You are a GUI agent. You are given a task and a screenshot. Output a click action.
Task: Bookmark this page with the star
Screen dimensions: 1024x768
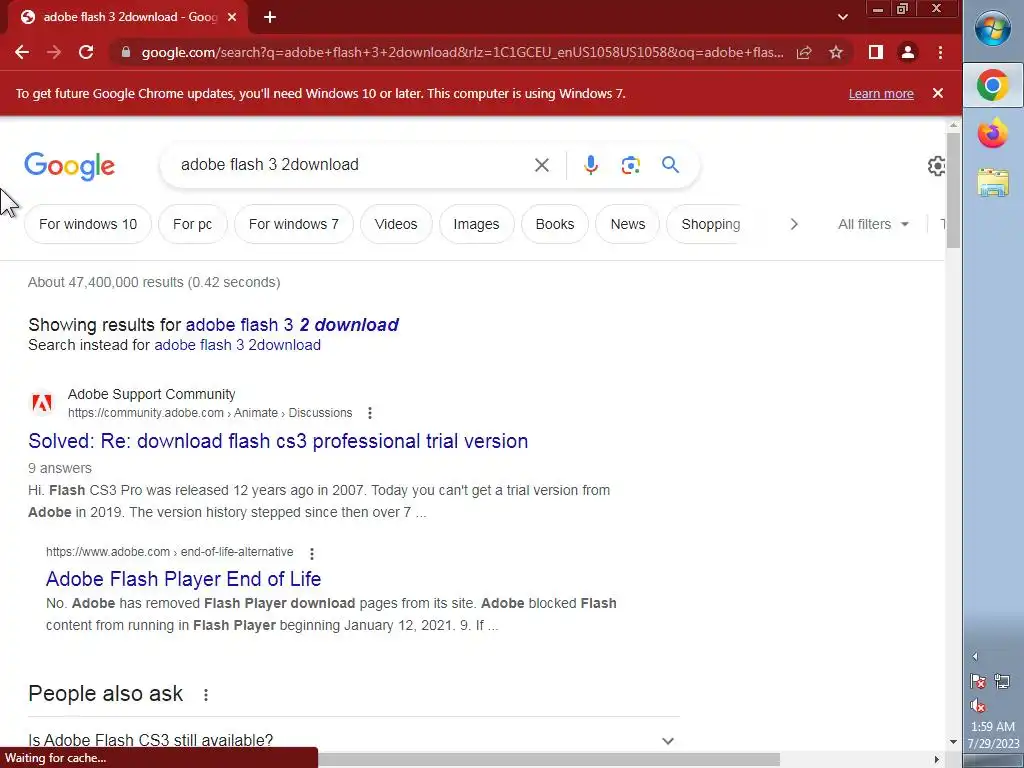pyautogui.click(x=836, y=53)
